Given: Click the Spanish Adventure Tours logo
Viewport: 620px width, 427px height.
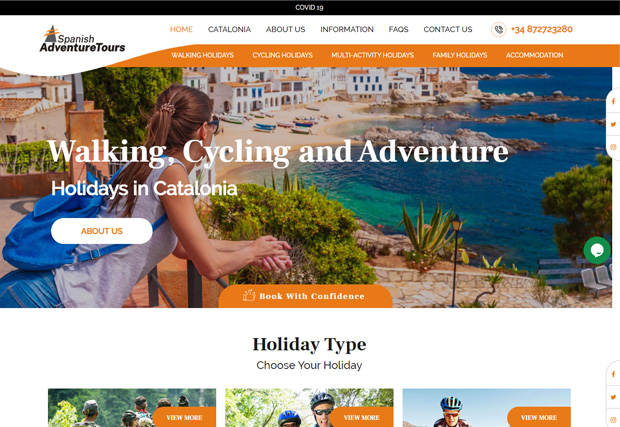Looking at the screenshot, I should point(82,40).
